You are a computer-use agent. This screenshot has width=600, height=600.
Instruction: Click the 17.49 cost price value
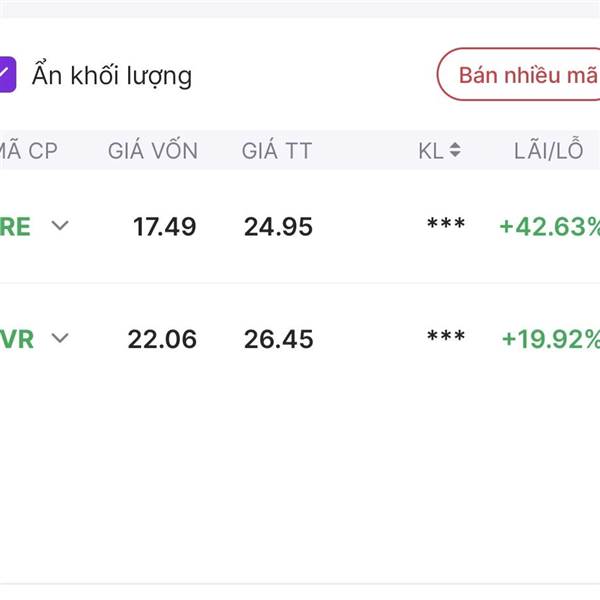point(165,227)
